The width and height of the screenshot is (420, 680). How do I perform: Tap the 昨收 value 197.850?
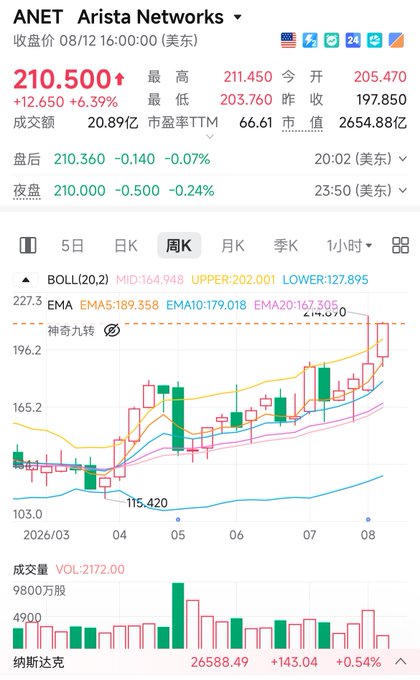point(381,100)
